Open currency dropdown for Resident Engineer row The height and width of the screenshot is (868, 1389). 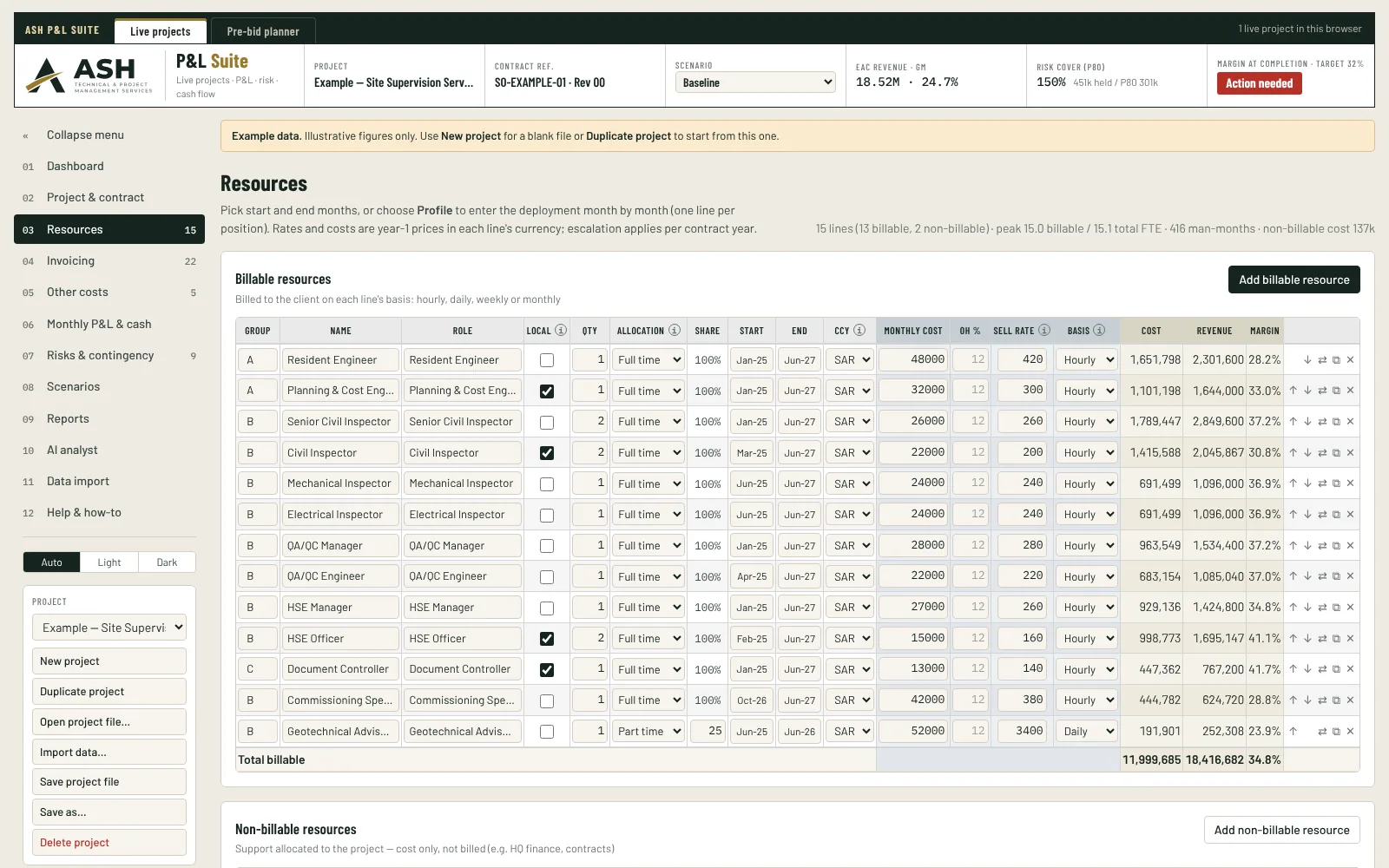pos(850,360)
